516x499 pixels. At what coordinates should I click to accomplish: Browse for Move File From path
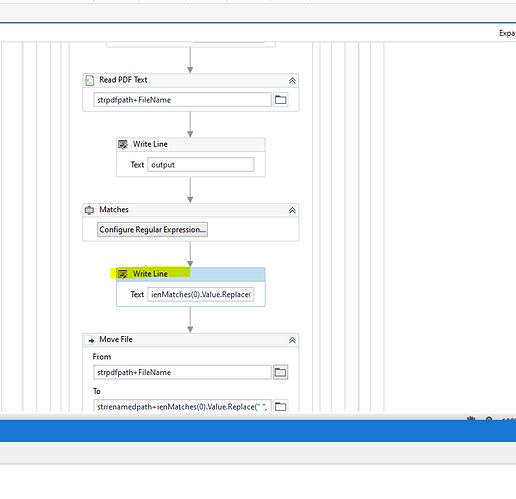point(280,372)
